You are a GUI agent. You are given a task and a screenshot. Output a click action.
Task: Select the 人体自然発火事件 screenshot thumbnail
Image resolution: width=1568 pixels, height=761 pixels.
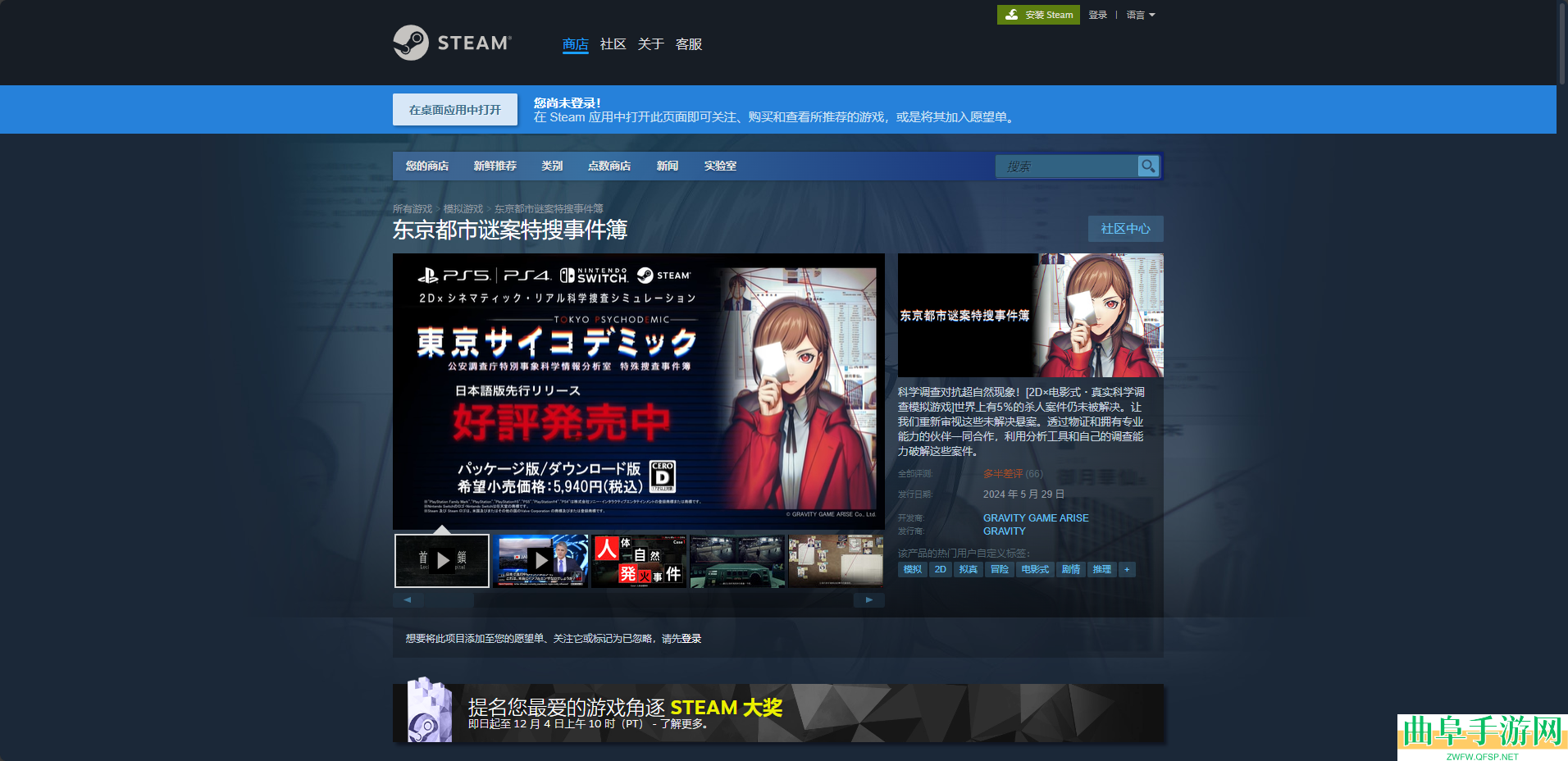(x=639, y=561)
